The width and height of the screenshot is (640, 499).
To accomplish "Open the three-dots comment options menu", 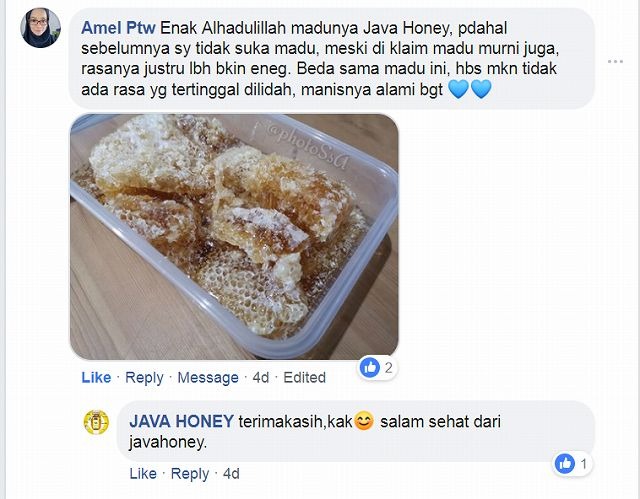I will tap(615, 62).
